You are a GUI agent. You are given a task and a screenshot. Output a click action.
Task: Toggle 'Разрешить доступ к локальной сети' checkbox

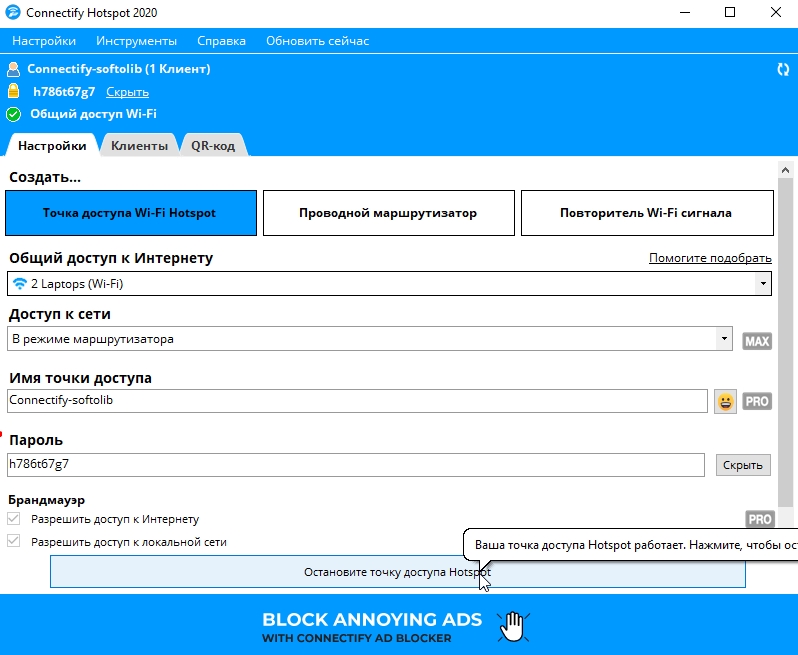[x=14, y=541]
